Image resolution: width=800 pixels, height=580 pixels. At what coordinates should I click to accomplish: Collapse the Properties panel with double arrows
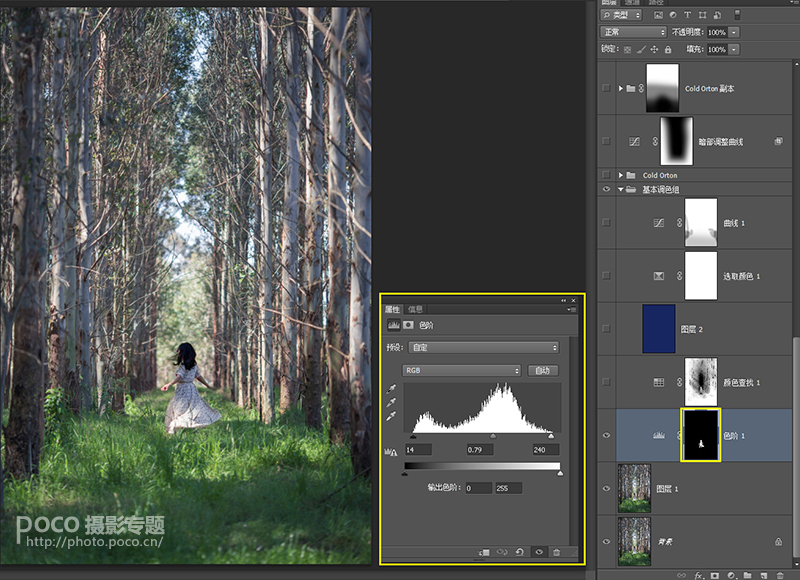tap(563, 300)
